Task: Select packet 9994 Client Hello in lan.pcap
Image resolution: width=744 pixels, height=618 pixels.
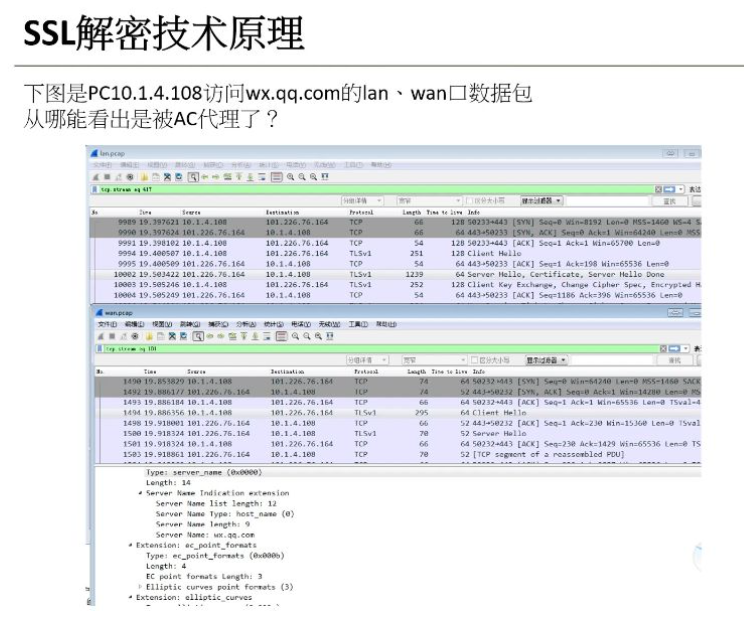Action: pos(396,253)
